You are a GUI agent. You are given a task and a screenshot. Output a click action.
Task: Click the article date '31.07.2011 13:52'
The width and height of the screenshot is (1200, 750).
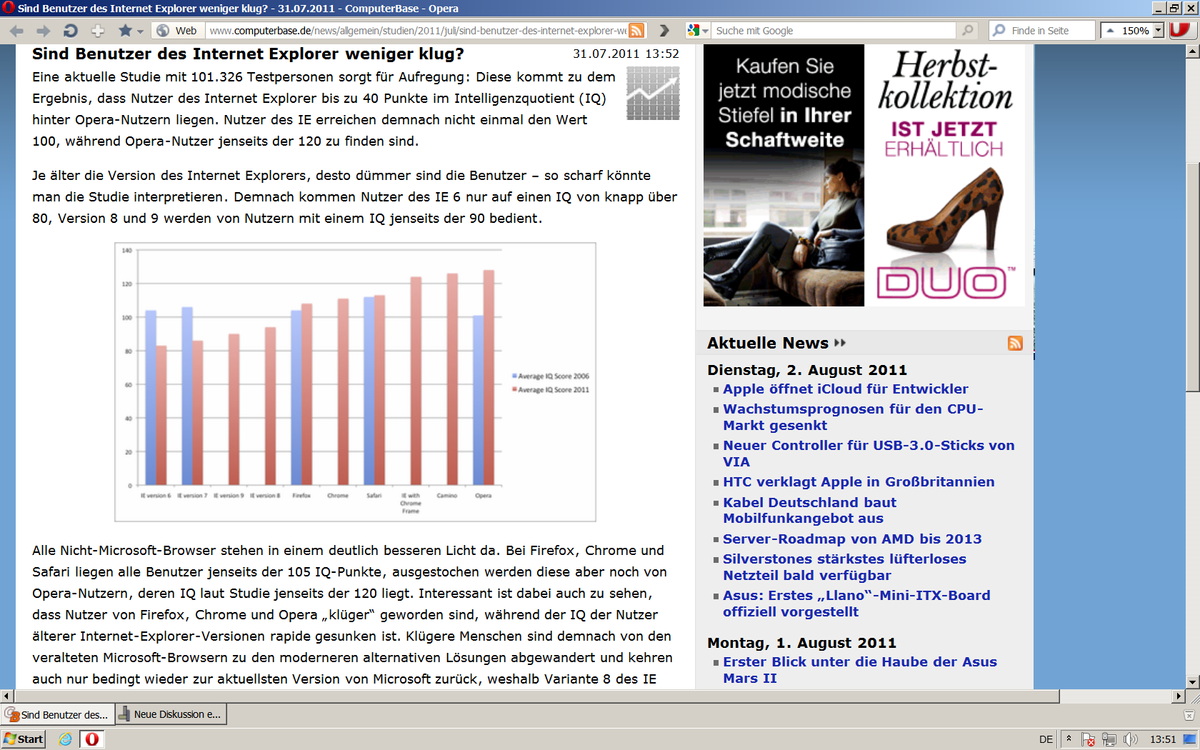[626, 53]
